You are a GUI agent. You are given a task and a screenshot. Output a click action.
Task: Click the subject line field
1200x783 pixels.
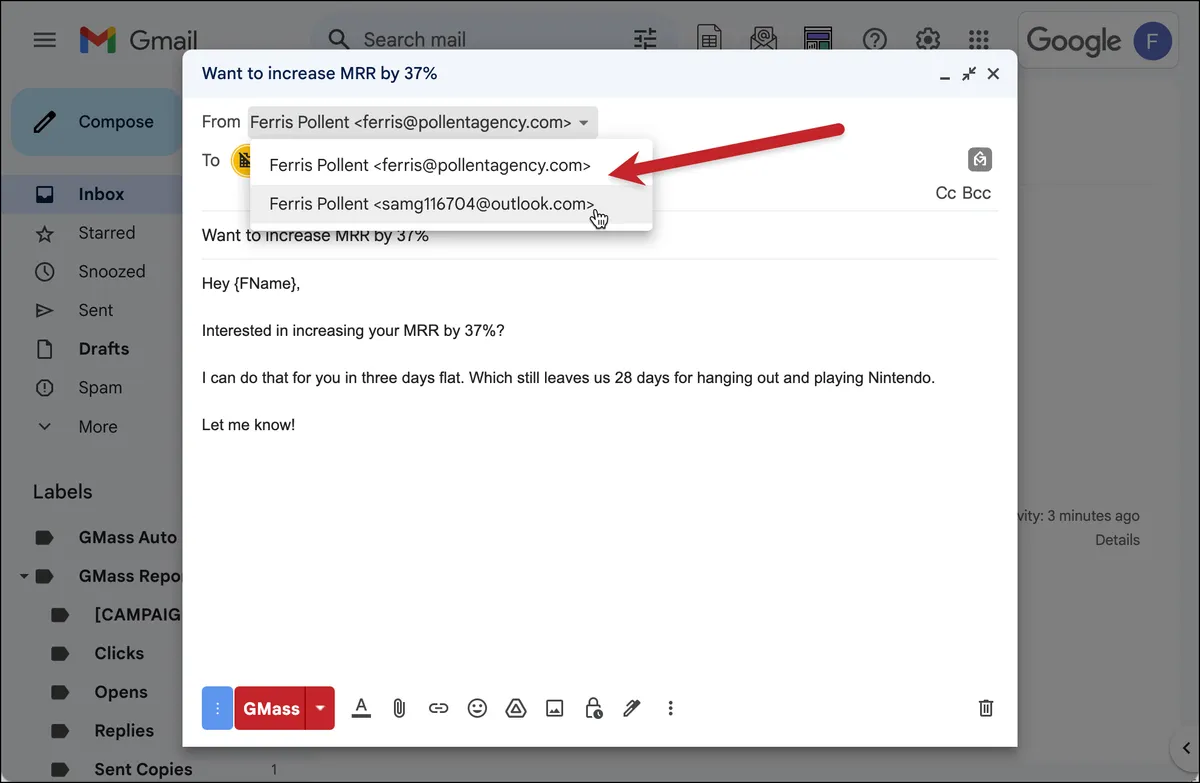[599, 236]
